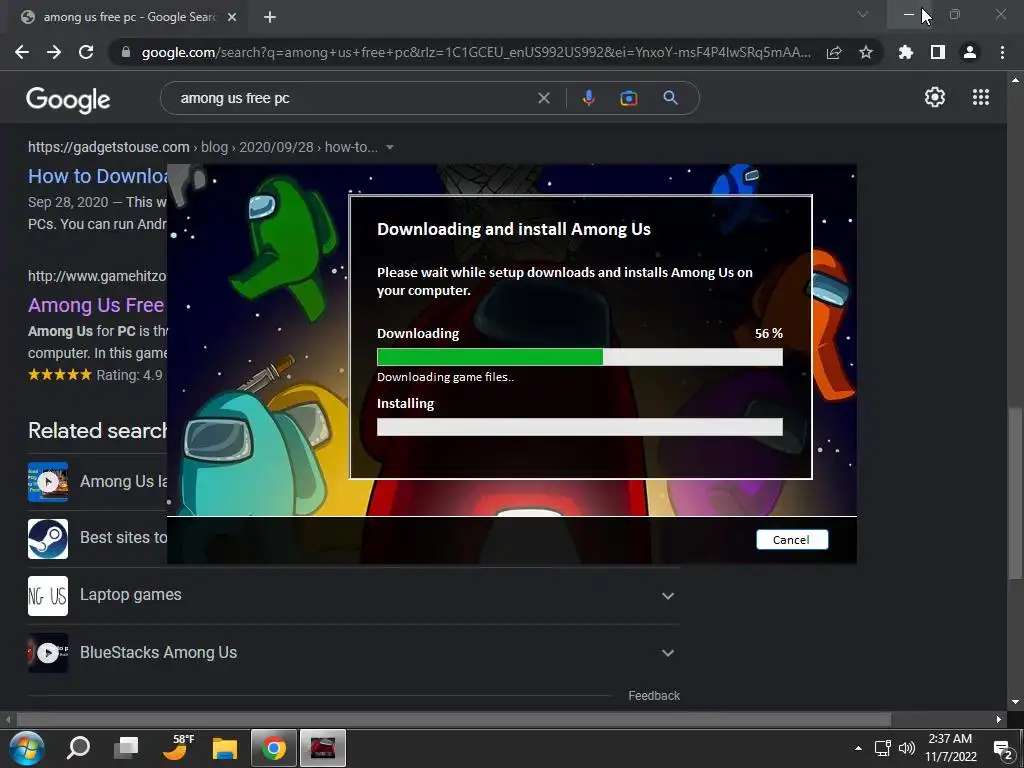Viewport: 1024px width, 768px height.
Task: Open File Explorer from the taskbar
Action: 225,748
